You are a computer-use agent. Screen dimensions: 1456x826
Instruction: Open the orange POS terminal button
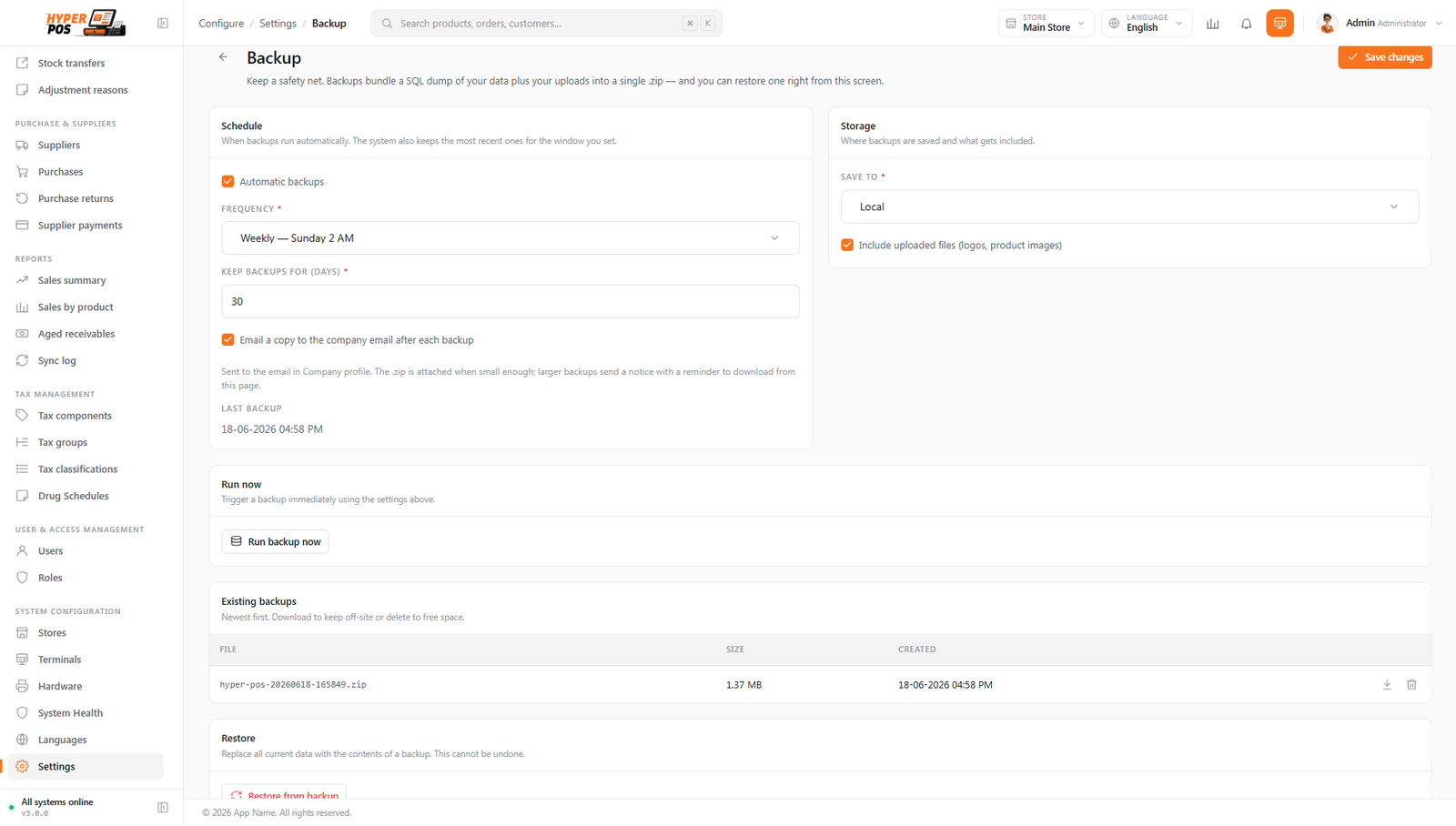1279,24
